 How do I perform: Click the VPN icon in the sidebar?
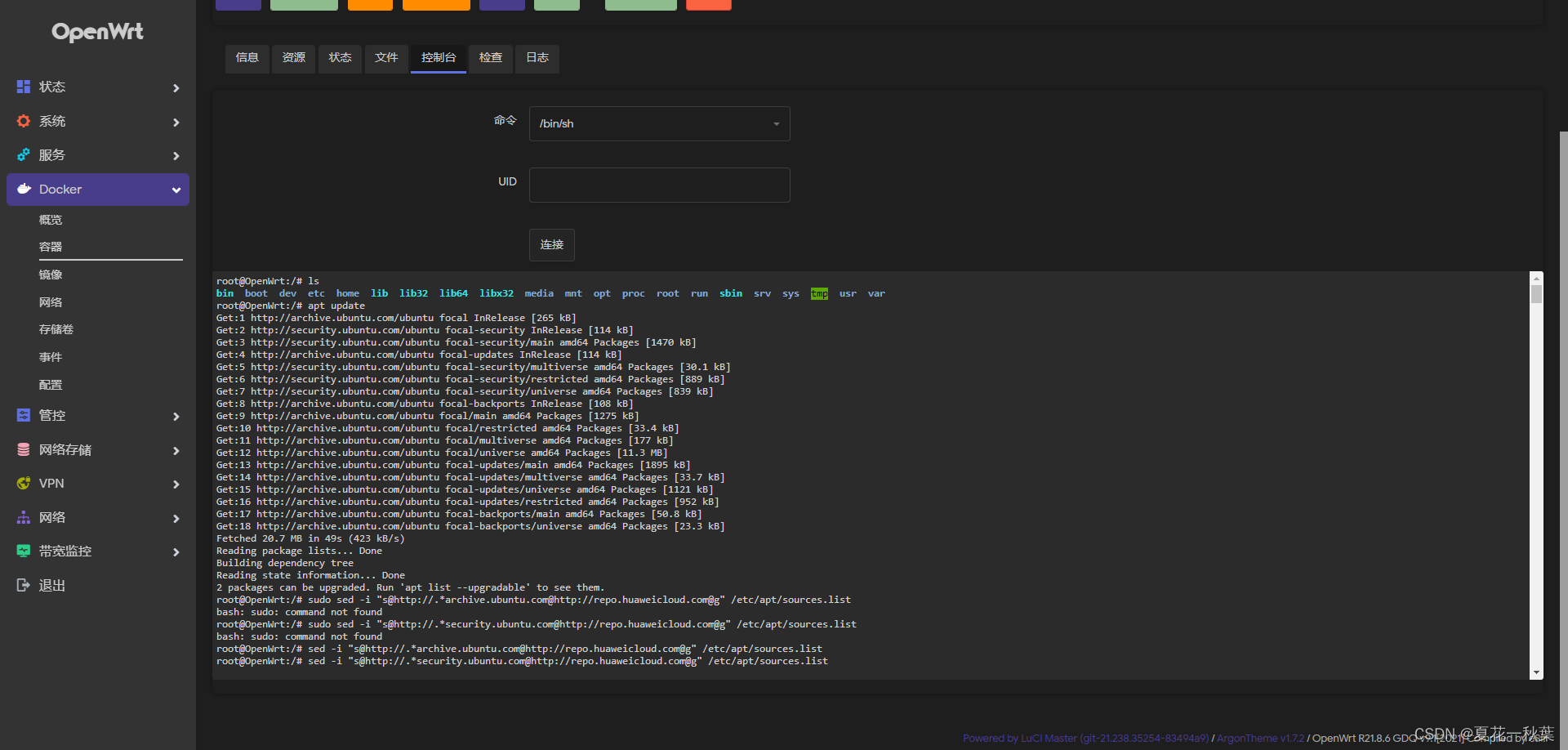click(23, 483)
